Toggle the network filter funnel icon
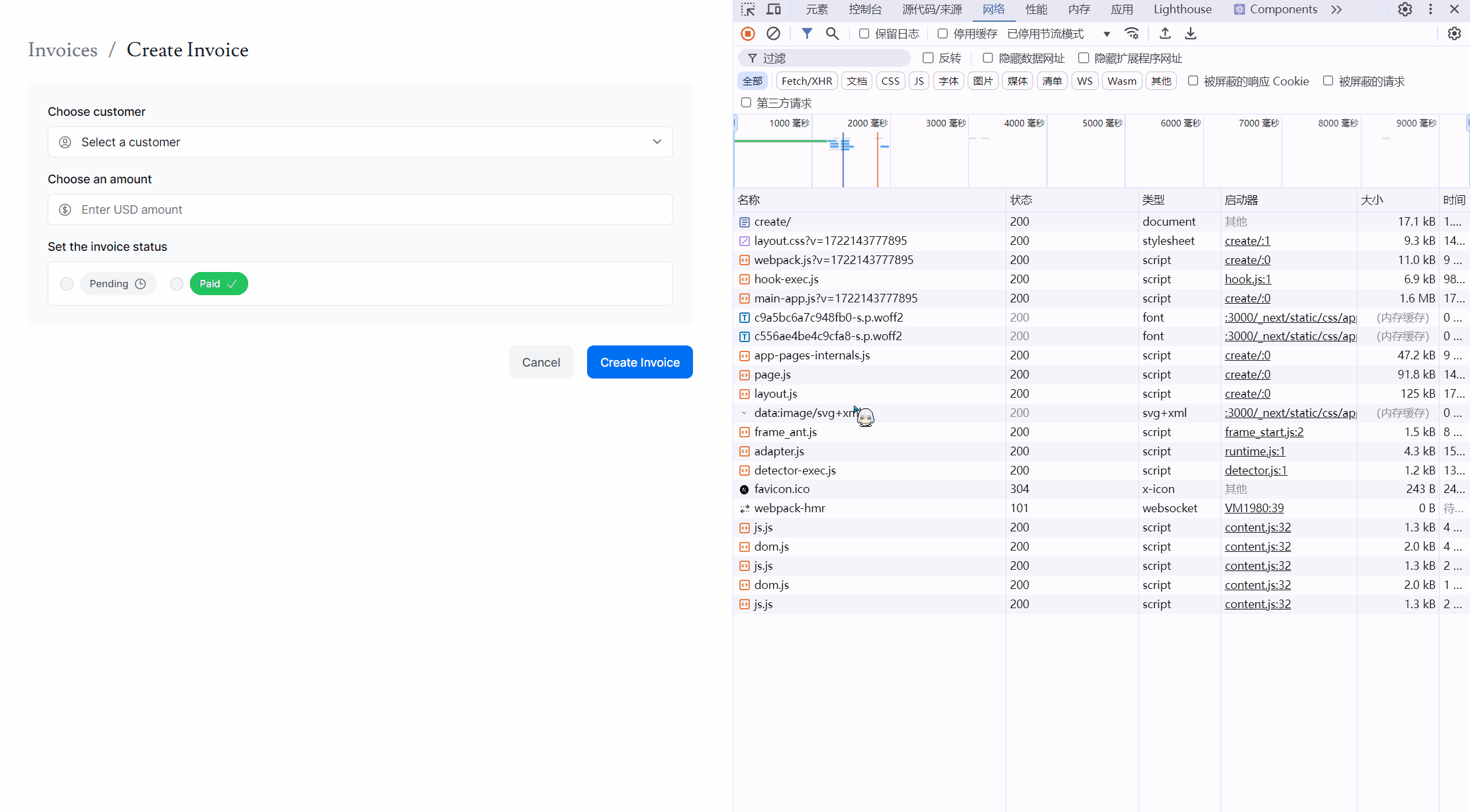Screen dimensions: 1470x812 coord(807,34)
